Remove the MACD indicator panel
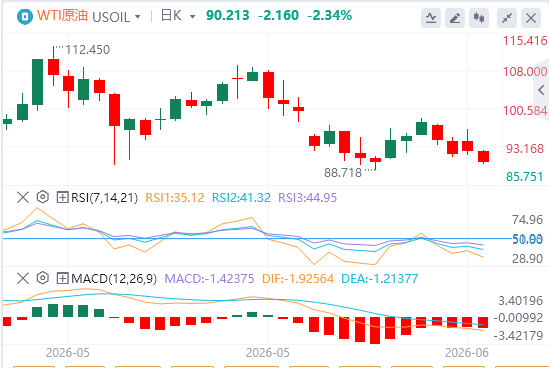549x368 pixels. [23, 278]
